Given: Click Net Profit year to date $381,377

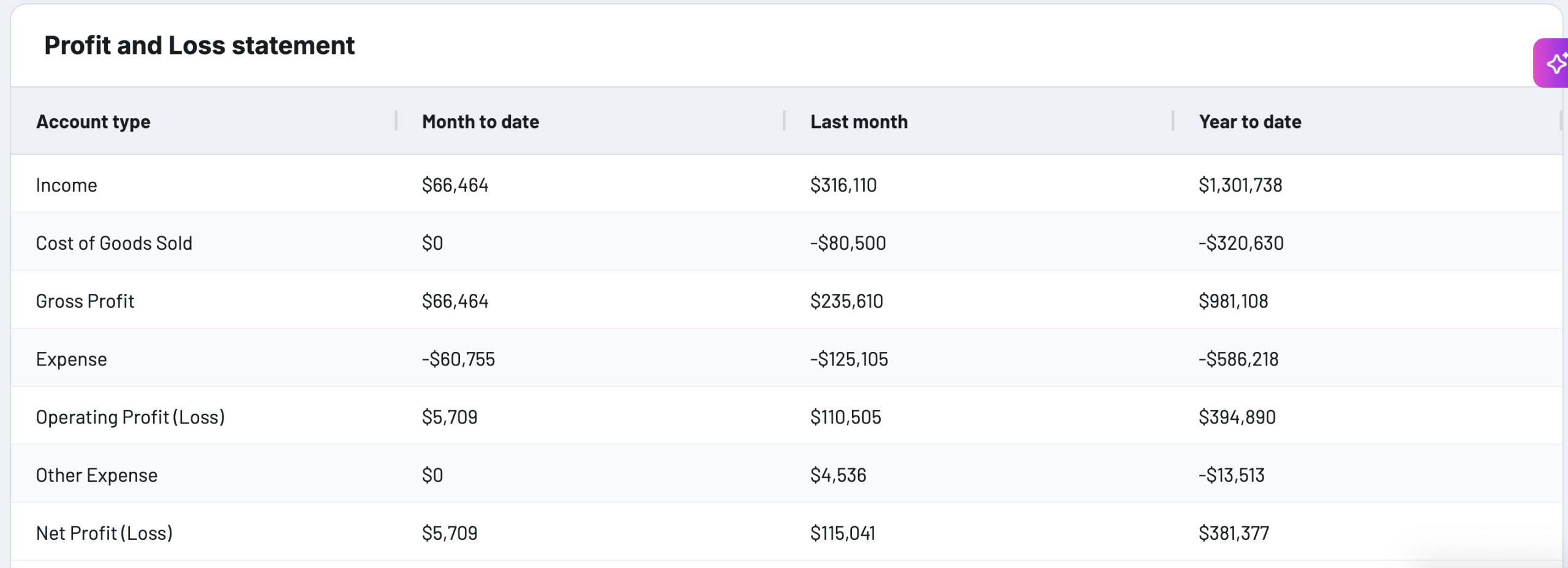Looking at the screenshot, I should (1234, 533).
